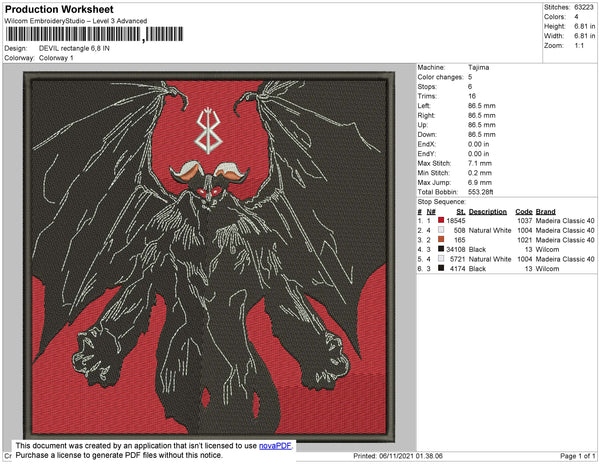Click the orange swatch in stop sequence row 3
The height and width of the screenshot is (464, 600).
(441, 239)
